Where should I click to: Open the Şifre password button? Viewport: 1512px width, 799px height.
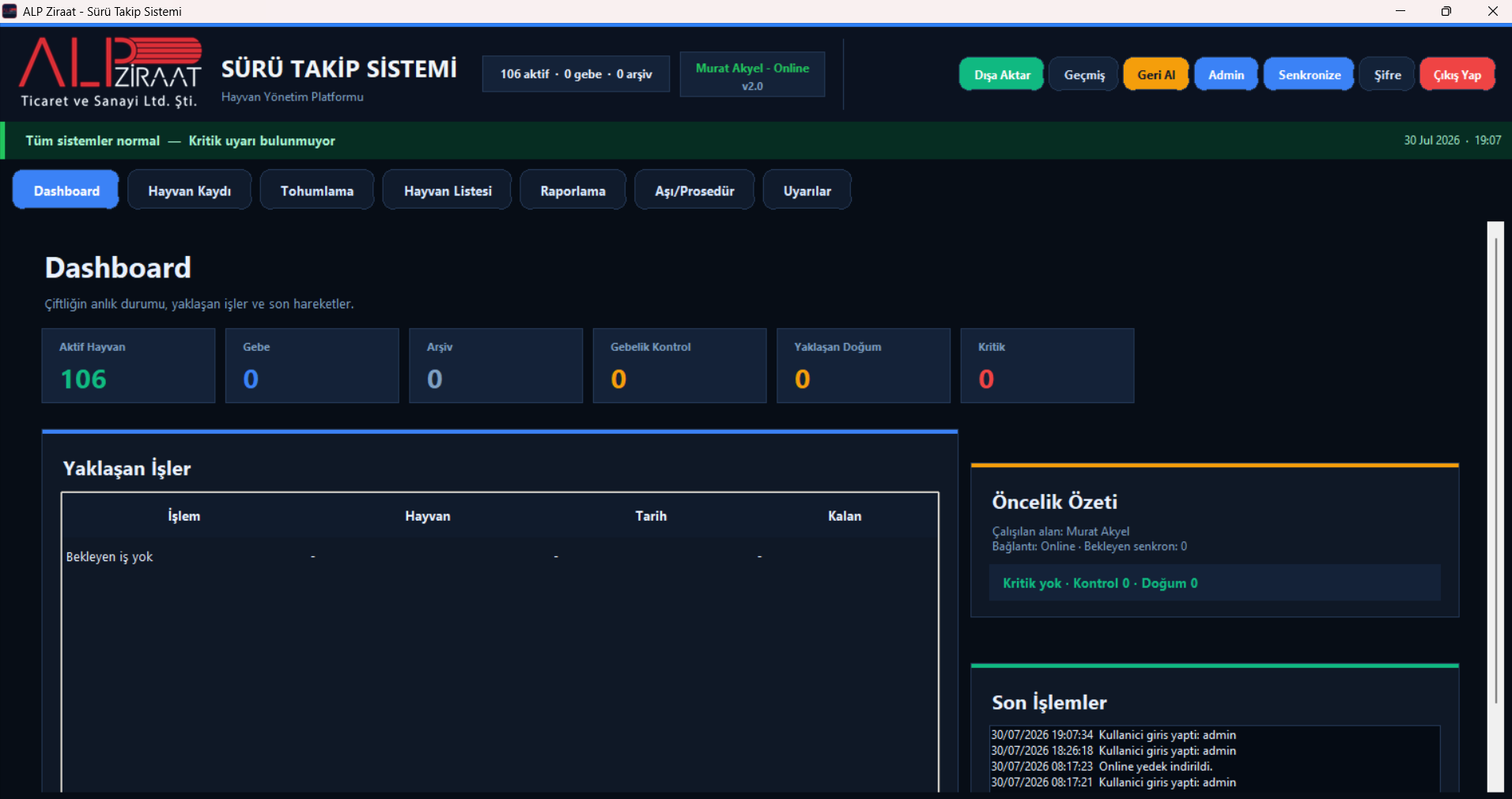click(1387, 75)
